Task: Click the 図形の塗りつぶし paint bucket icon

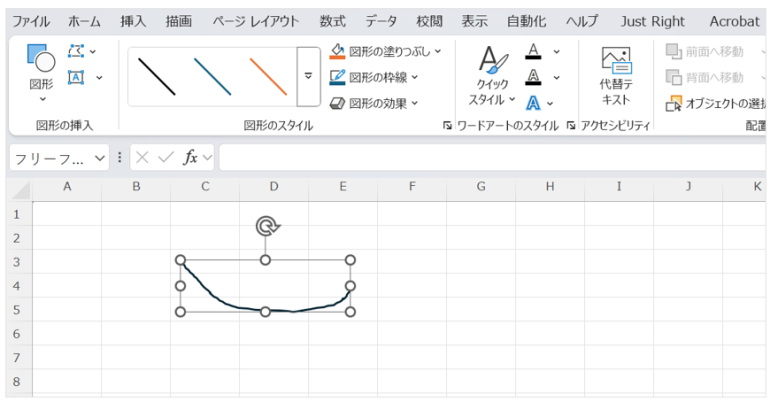Action: click(x=337, y=51)
